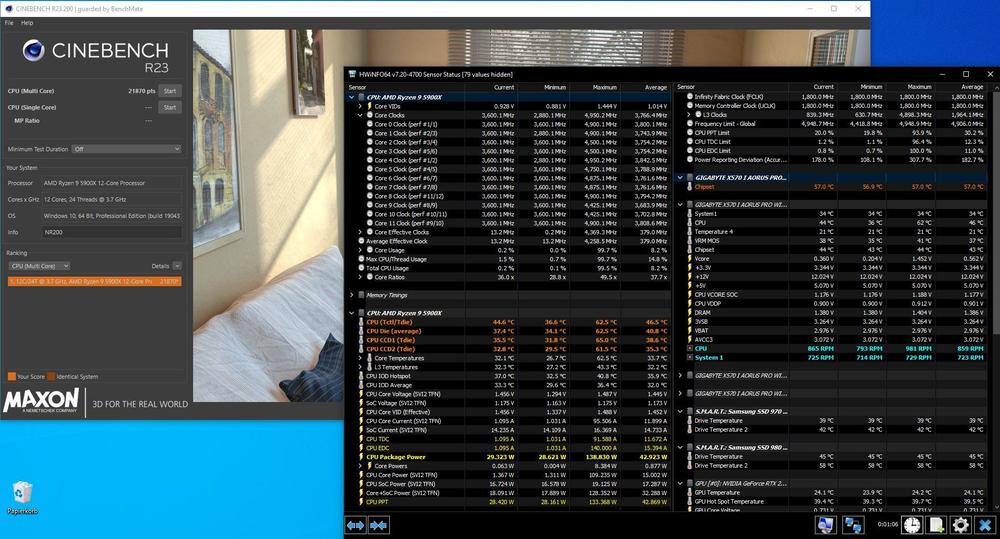1000x539 pixels.
Task: Expand the Memory Timings section
Action: tap(351, 295)
